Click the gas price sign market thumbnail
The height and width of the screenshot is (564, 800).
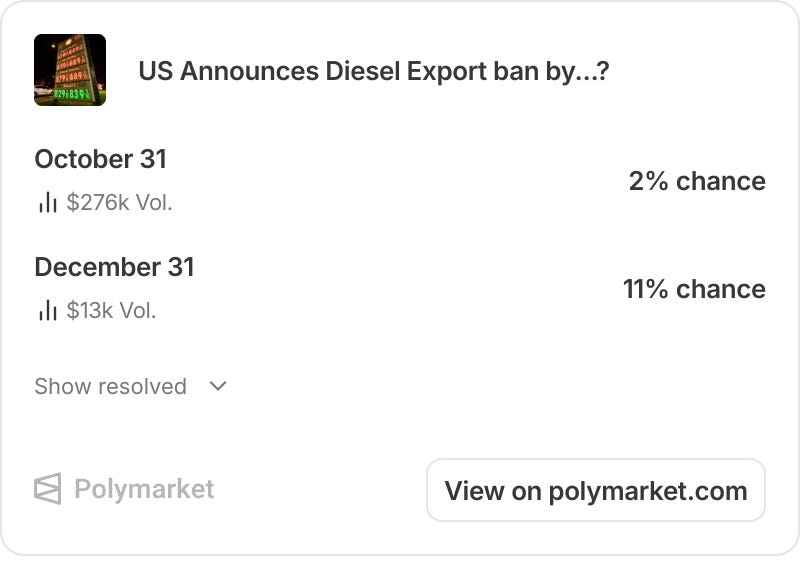[x=70, y=70]
